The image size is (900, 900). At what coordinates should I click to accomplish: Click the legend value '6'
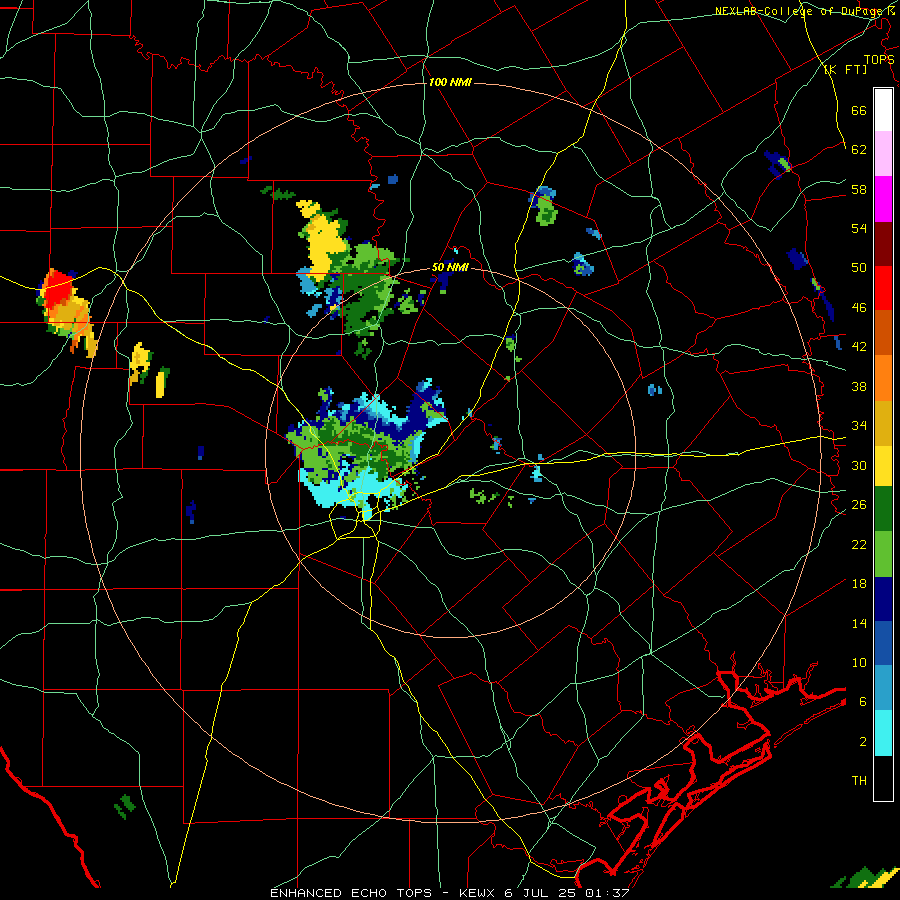tap(863, 702)
